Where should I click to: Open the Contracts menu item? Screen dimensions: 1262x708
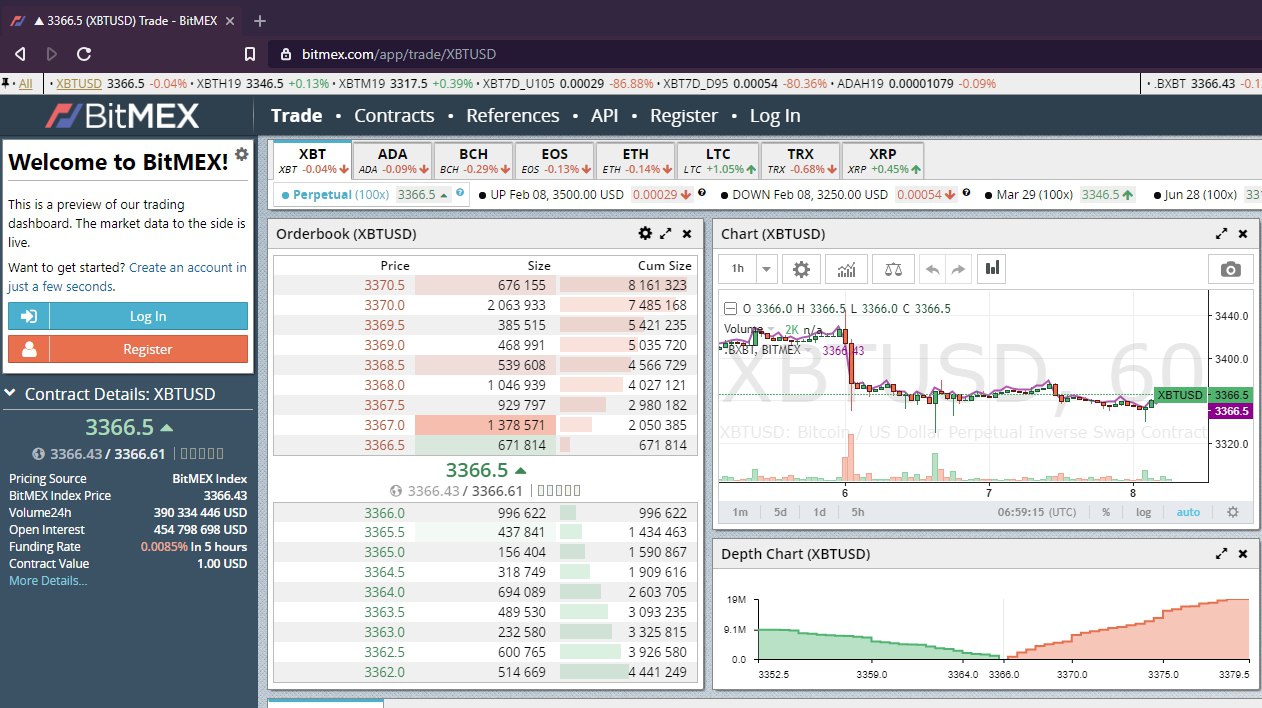(394, 116)
